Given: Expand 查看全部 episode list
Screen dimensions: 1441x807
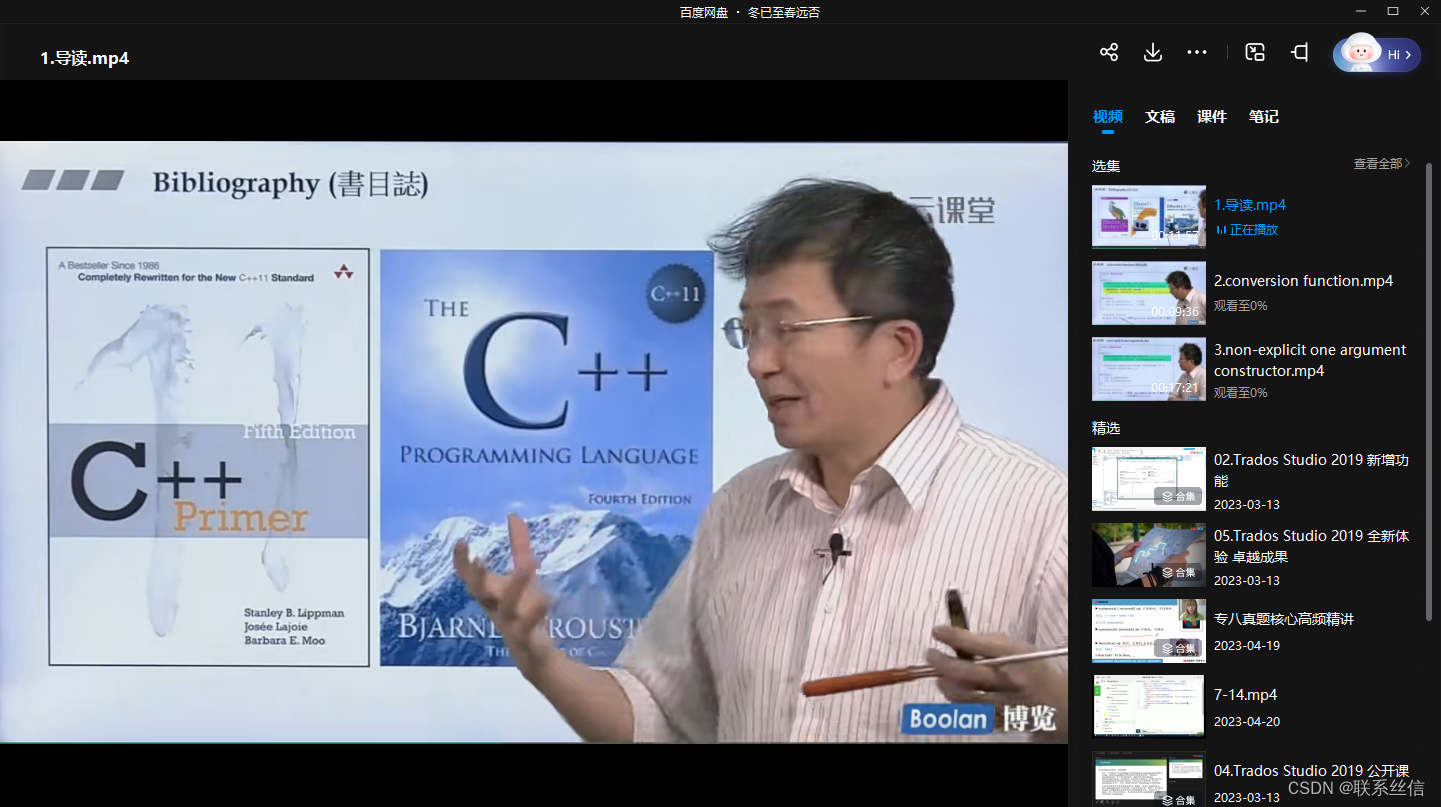Looking at the screenshot, I should coord(1382,163).
